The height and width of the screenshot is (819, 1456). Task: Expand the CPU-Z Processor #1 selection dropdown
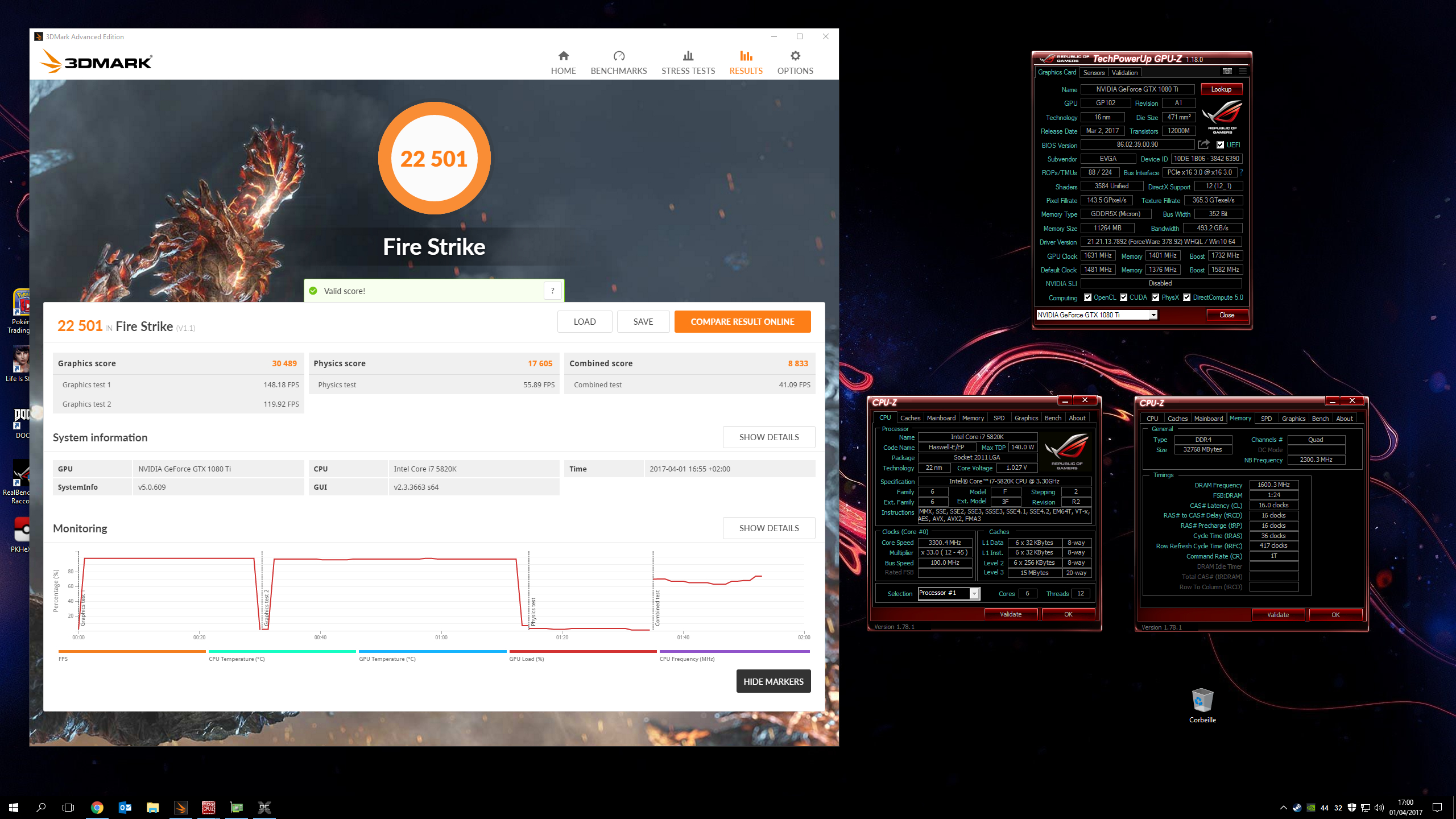(974, 594)
